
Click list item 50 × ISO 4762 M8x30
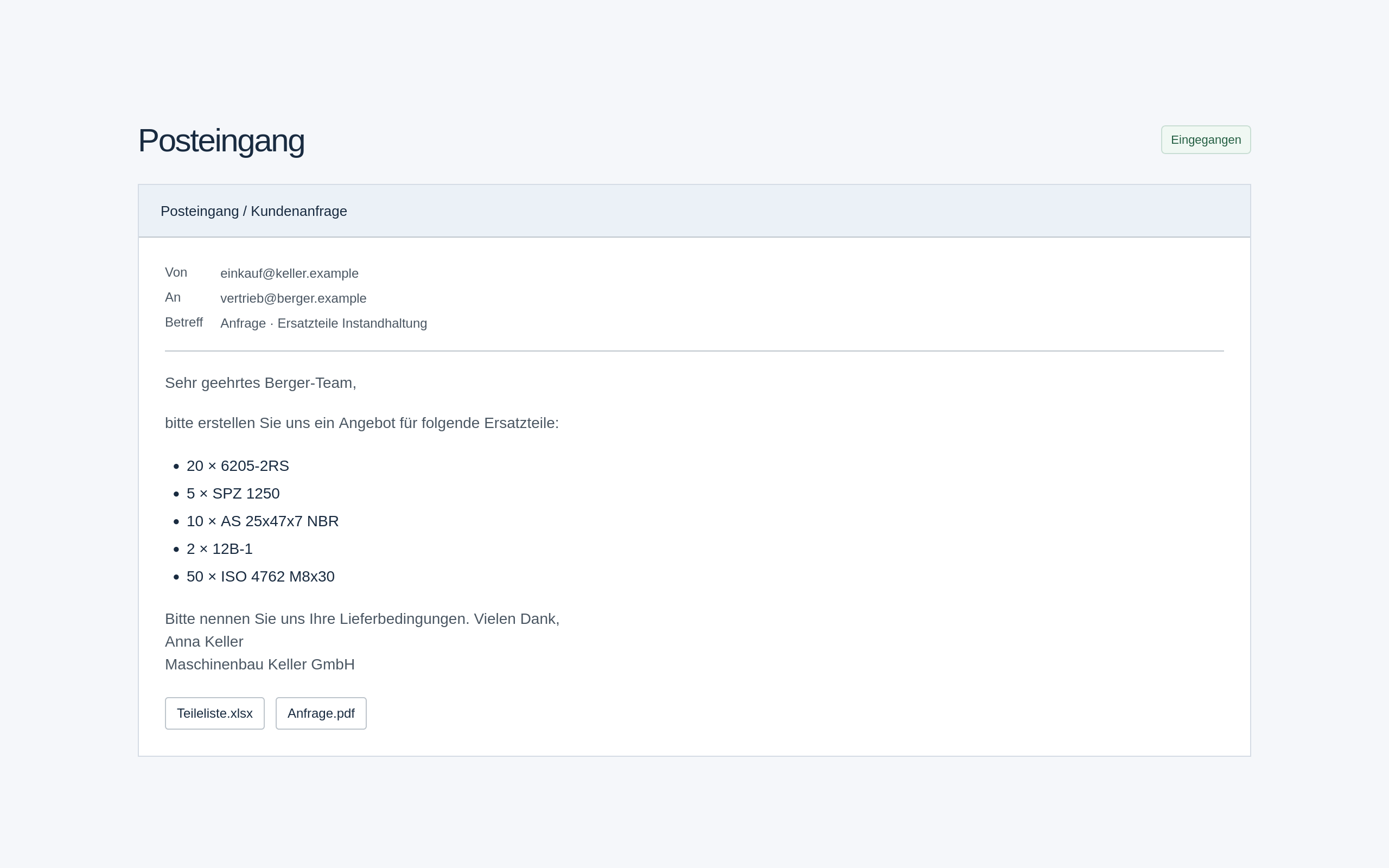click(260, 576)
